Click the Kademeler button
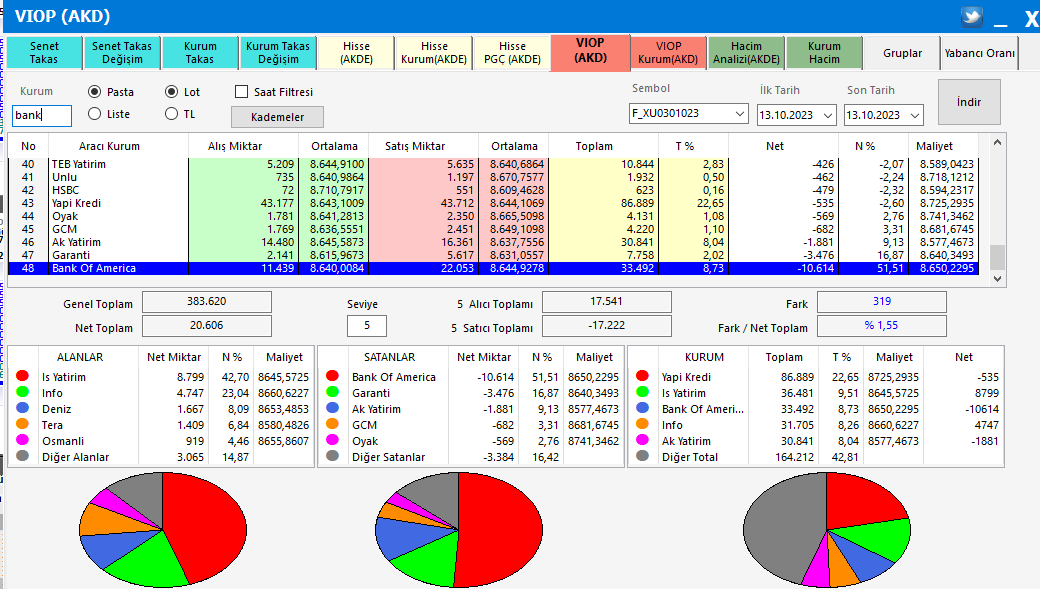Image resolution: width=1040 pixels, height=589 pixels. pos(277,117)
